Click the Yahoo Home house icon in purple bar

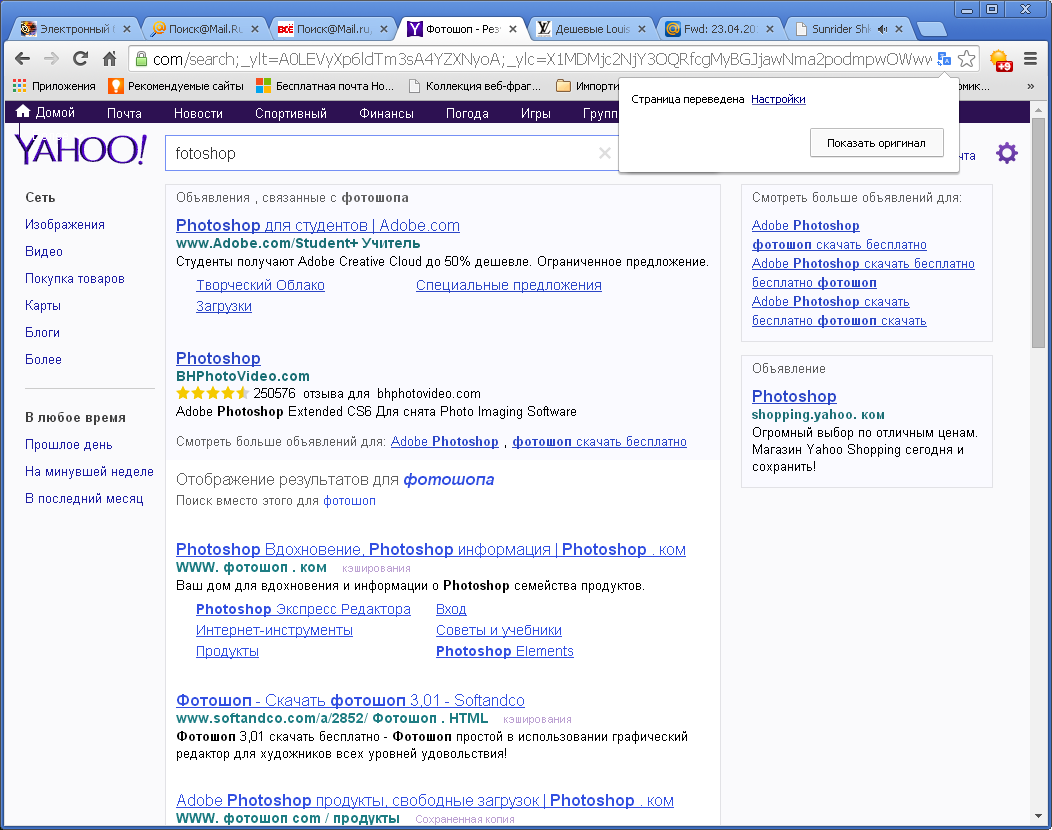pyautogui.click(x=23, y=111)
